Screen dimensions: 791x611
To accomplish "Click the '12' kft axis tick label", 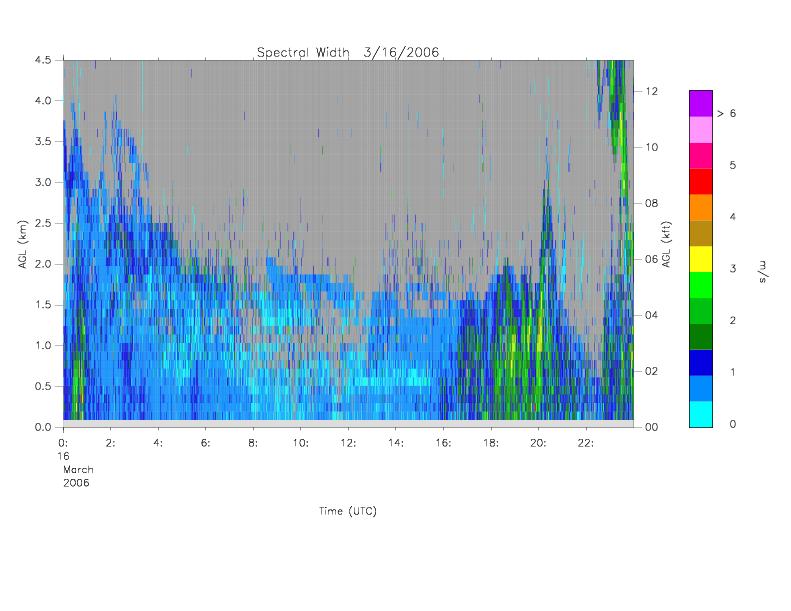I will [652, 91].
